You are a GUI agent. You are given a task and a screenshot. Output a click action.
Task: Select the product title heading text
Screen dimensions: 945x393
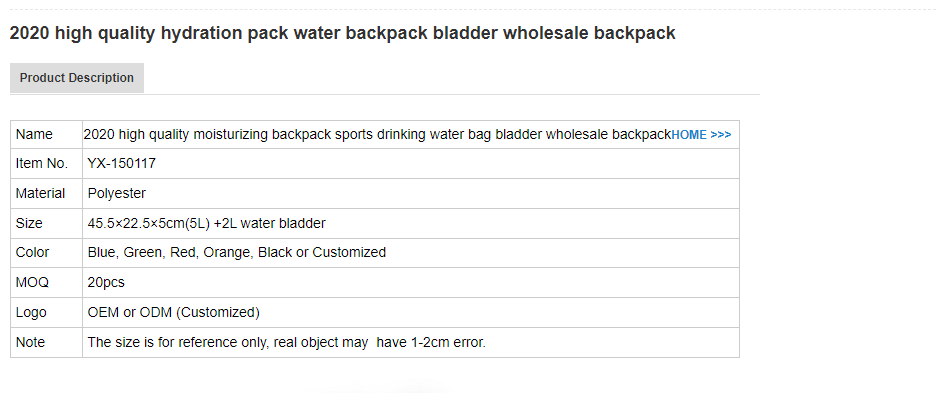pos(342,33)
